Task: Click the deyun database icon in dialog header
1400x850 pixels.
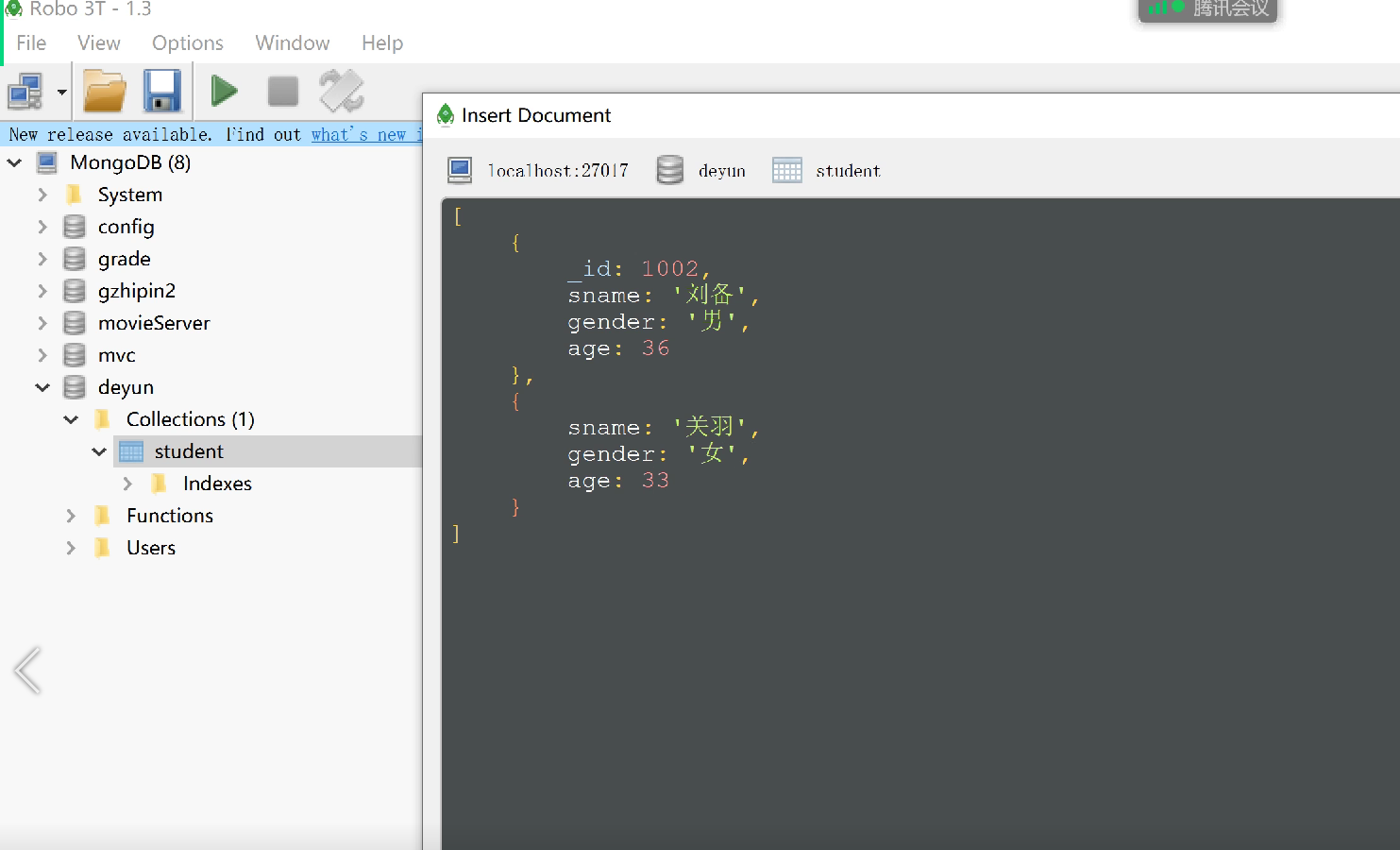Action: [x=669, y=170]
